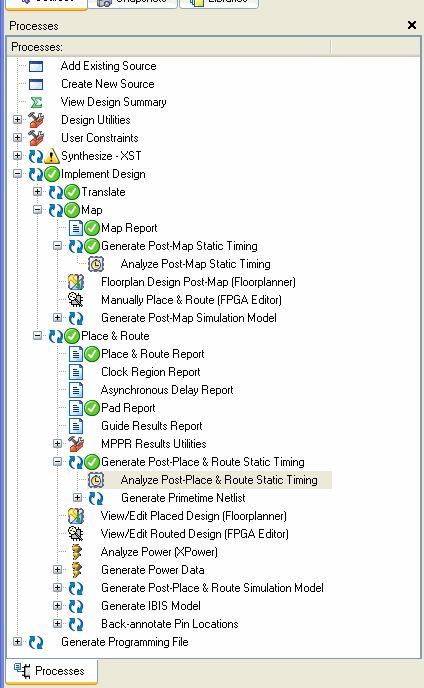Collapse the Implement Design node

coord(17,174)
